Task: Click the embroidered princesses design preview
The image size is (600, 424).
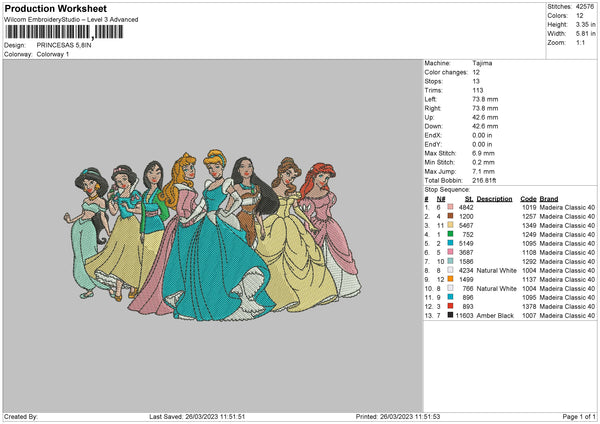Action: point(213,235)
